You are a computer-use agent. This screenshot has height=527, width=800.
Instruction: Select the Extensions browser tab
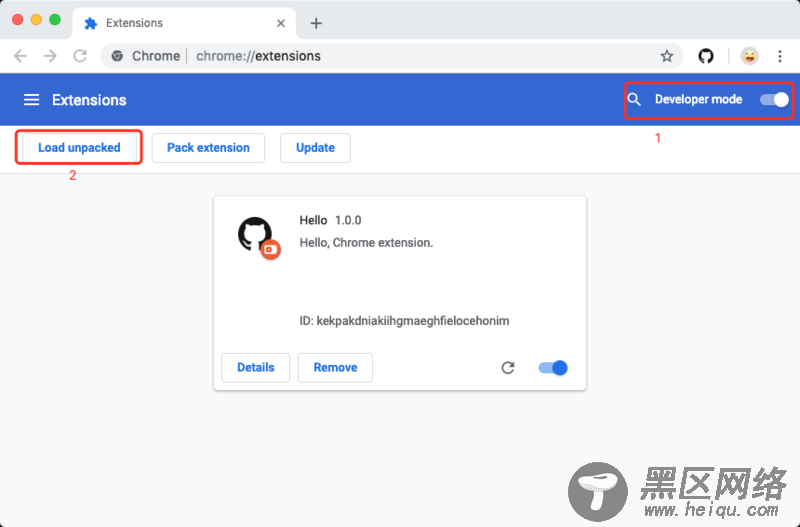[184, 23]
